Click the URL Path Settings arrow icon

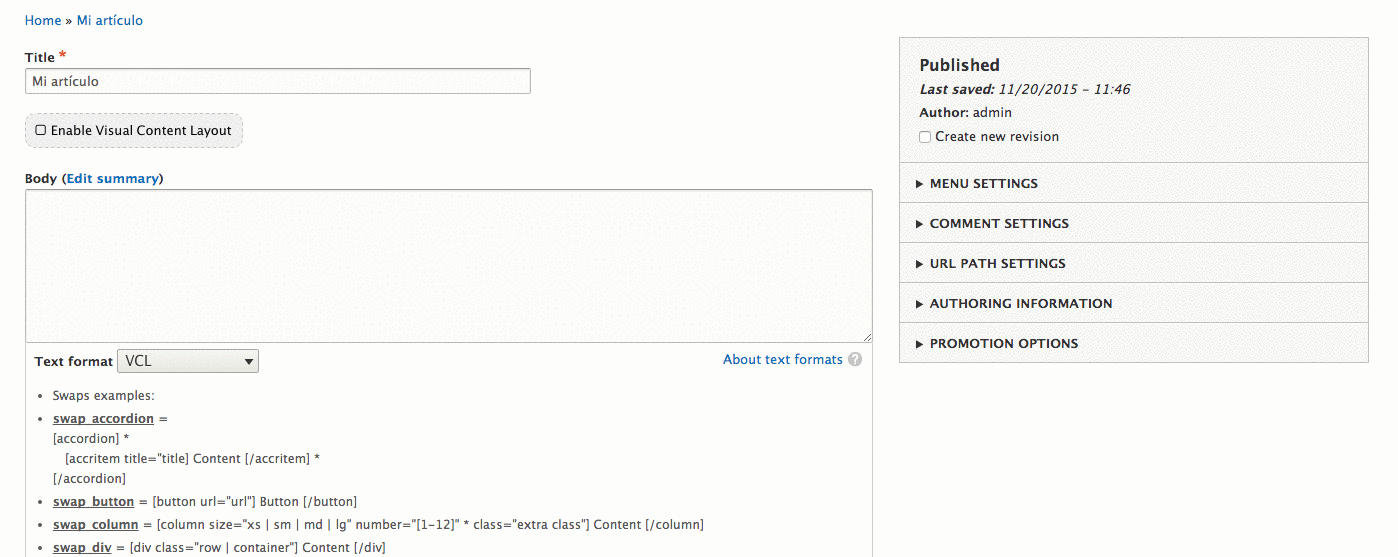point(920,264)
